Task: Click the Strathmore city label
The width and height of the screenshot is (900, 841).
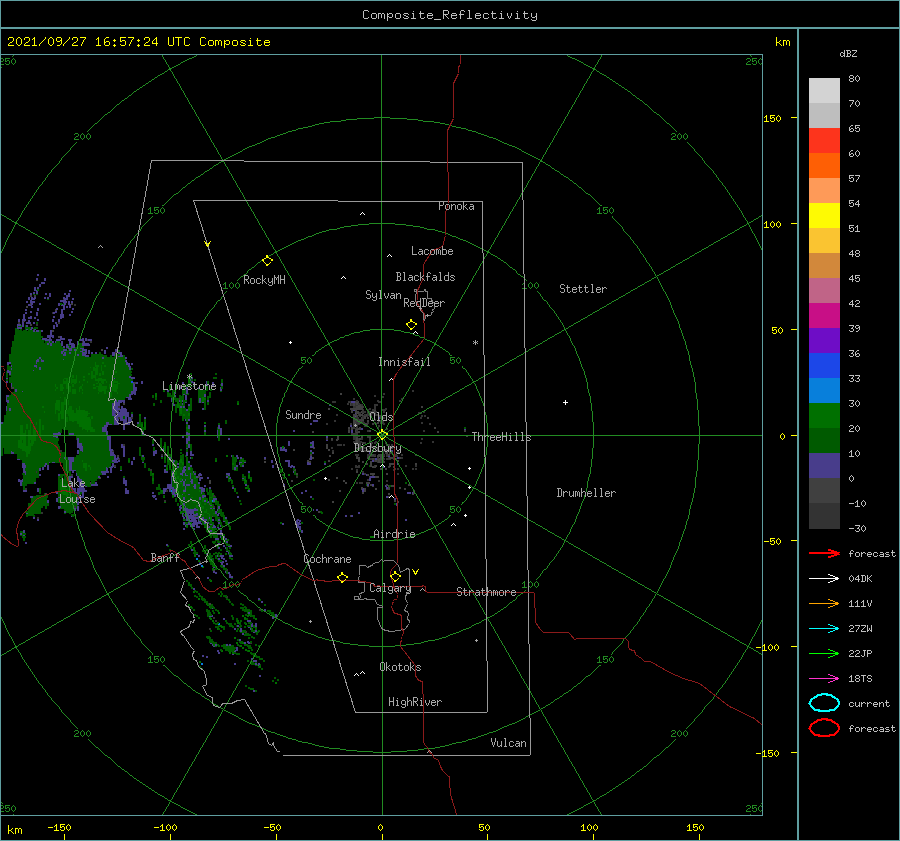Action: coord(486,592)
